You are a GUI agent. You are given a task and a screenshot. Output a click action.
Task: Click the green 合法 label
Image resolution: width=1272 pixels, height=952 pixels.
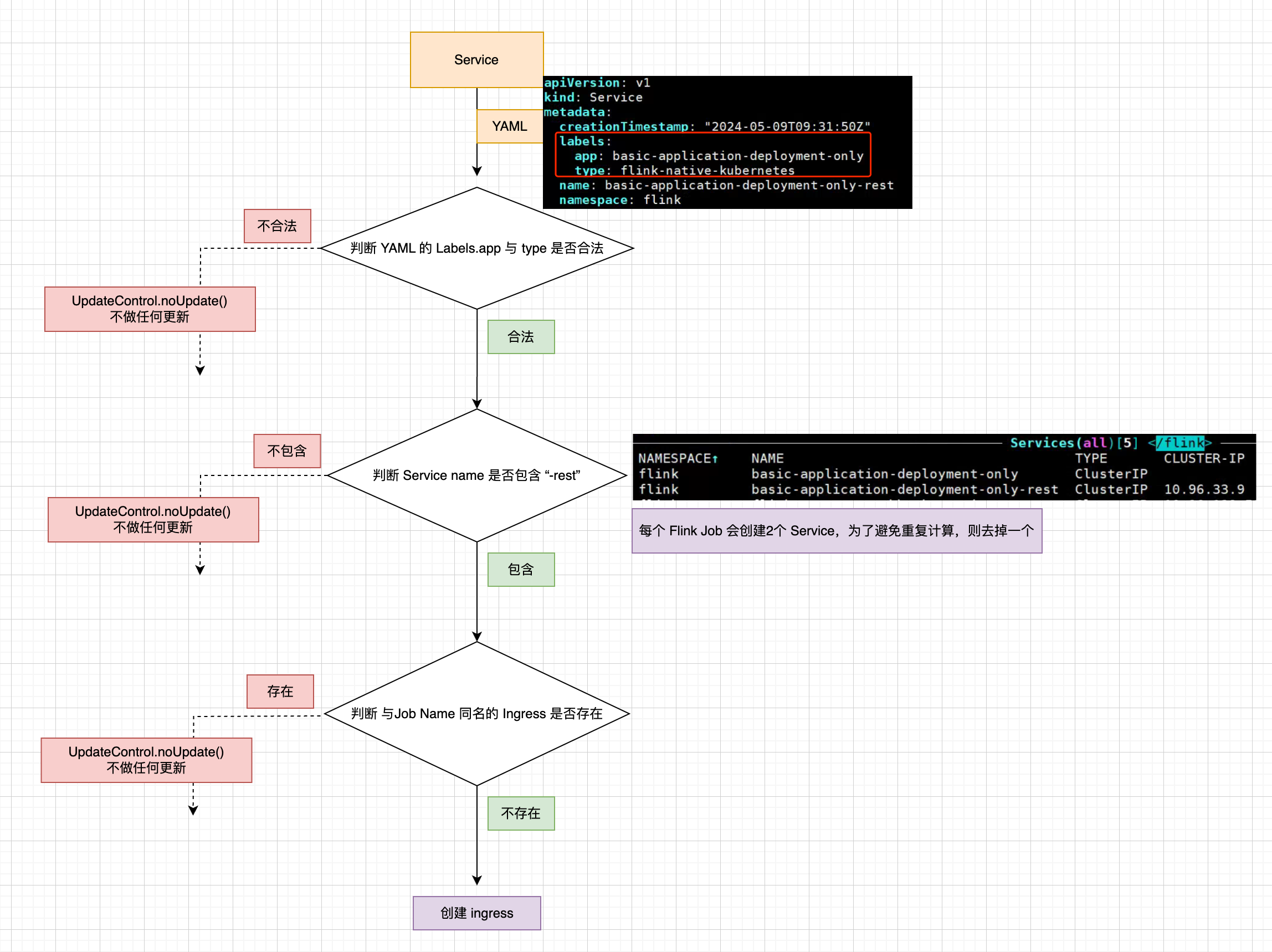[x=521, y=336]
